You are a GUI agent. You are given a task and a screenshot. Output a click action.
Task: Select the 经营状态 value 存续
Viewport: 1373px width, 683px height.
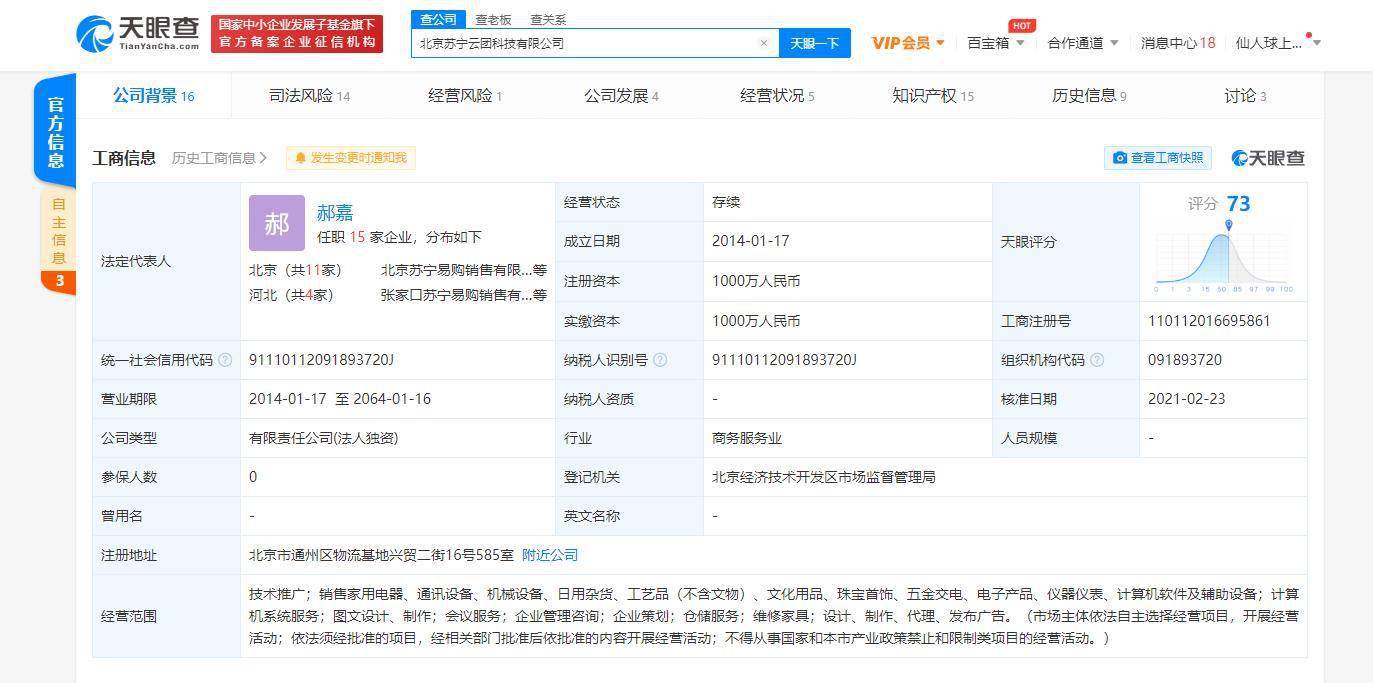pos(726,202)
